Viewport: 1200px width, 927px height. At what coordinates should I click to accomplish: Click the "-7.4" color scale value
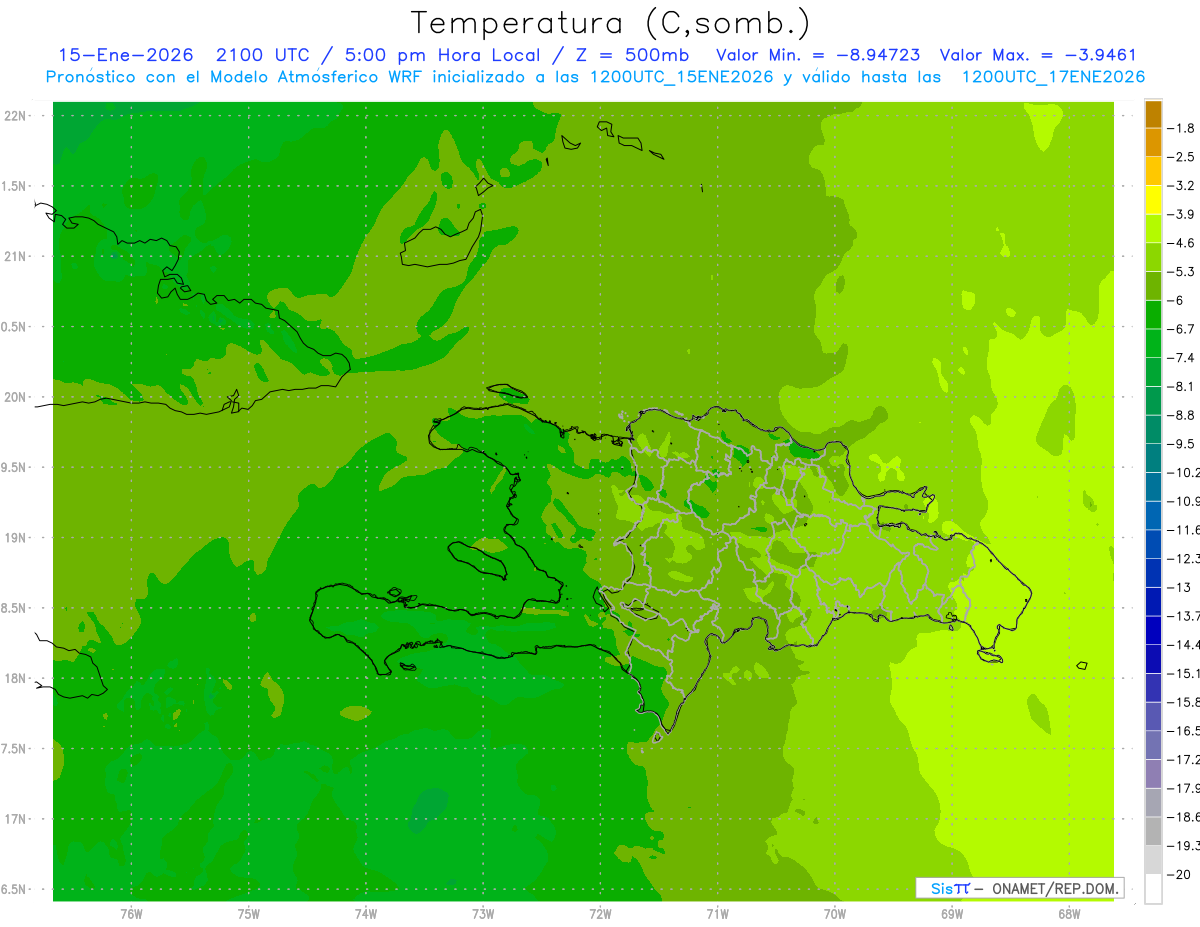coord(1183,358)
